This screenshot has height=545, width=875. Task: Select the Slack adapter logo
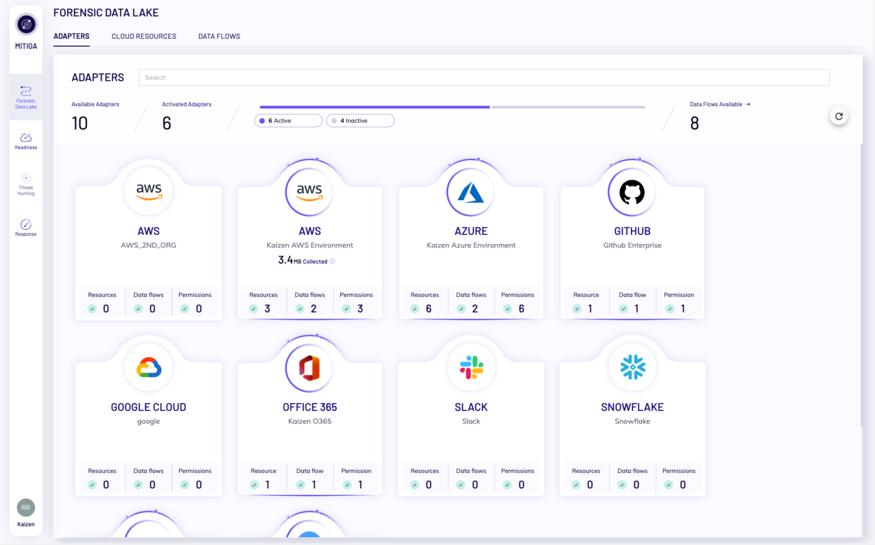(x=471, y=368)
